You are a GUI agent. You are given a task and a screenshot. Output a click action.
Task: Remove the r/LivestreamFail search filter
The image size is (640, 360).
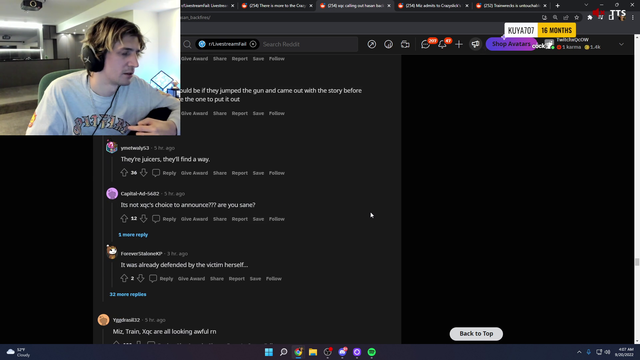point(253,44)
